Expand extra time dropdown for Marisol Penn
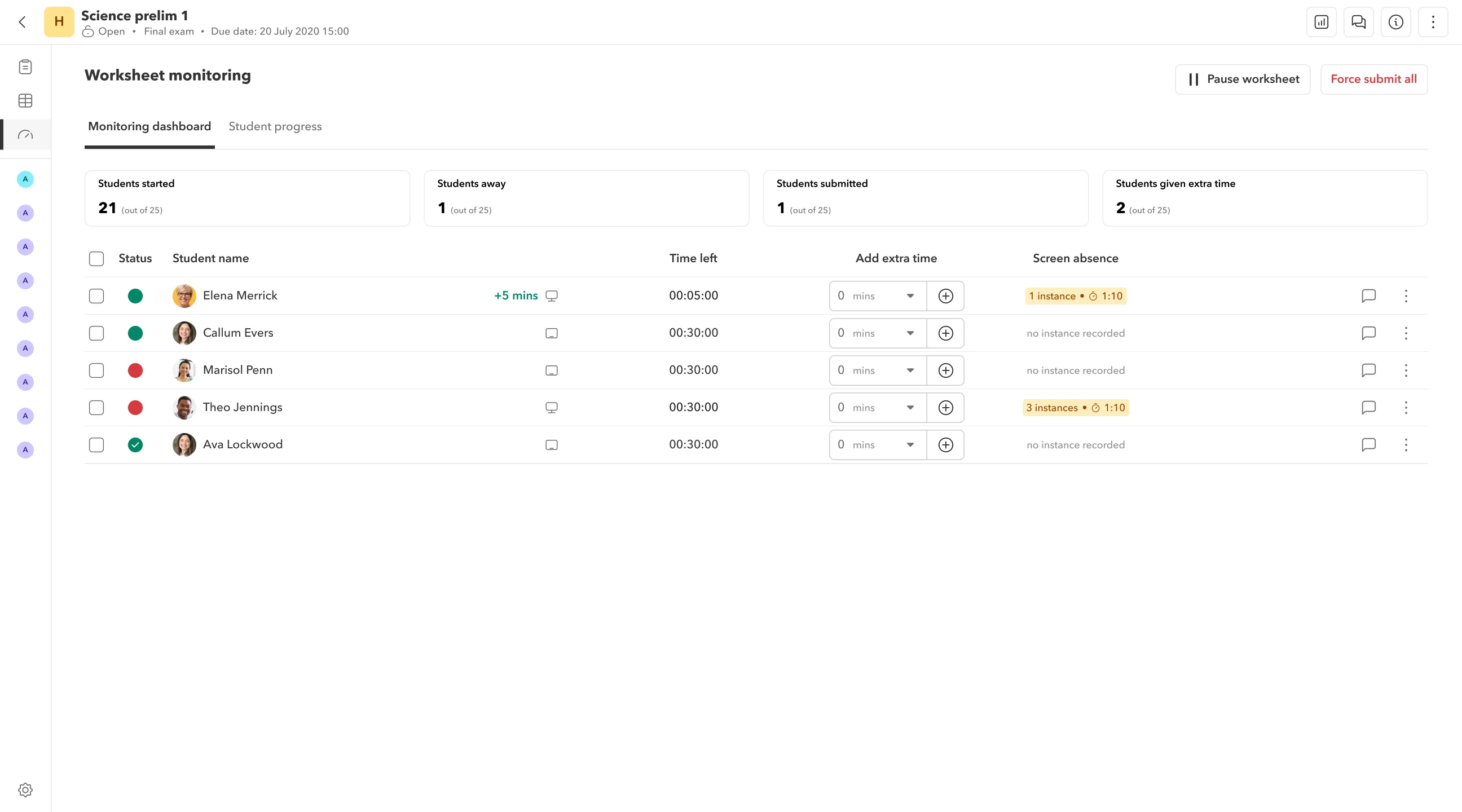1462x812 pixels. coord(910,370)
